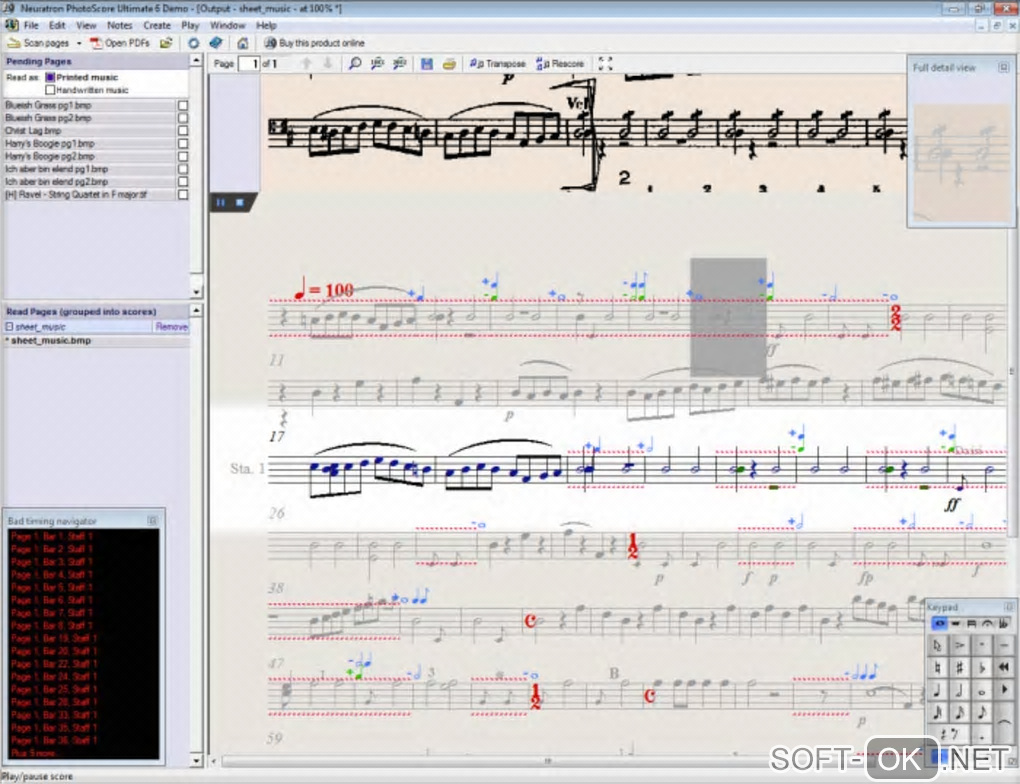
Task: Click the home icon in the main toolbar
Action: point(242,43)
